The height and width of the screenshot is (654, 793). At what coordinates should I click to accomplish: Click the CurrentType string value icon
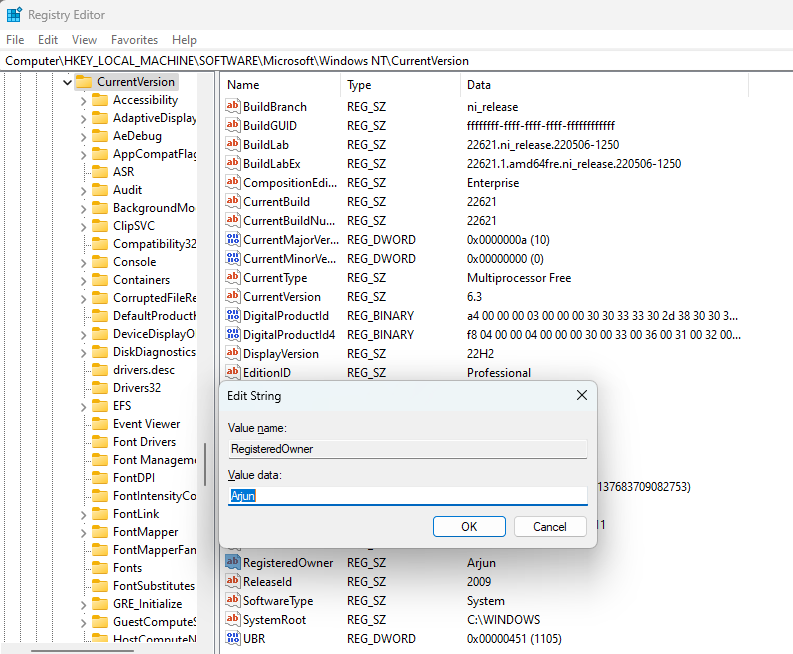pyautogui.click(x=233, y=277)
